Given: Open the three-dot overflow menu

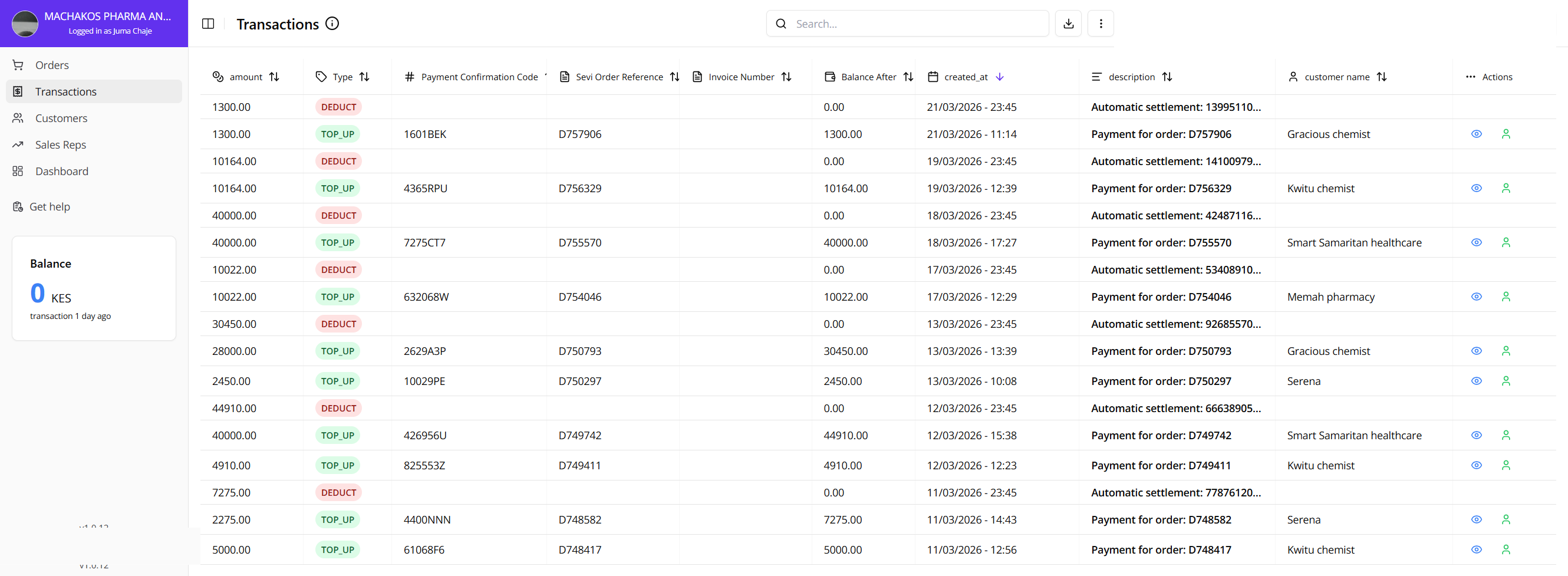Looking at the screenshot, I should point(1101,23).
